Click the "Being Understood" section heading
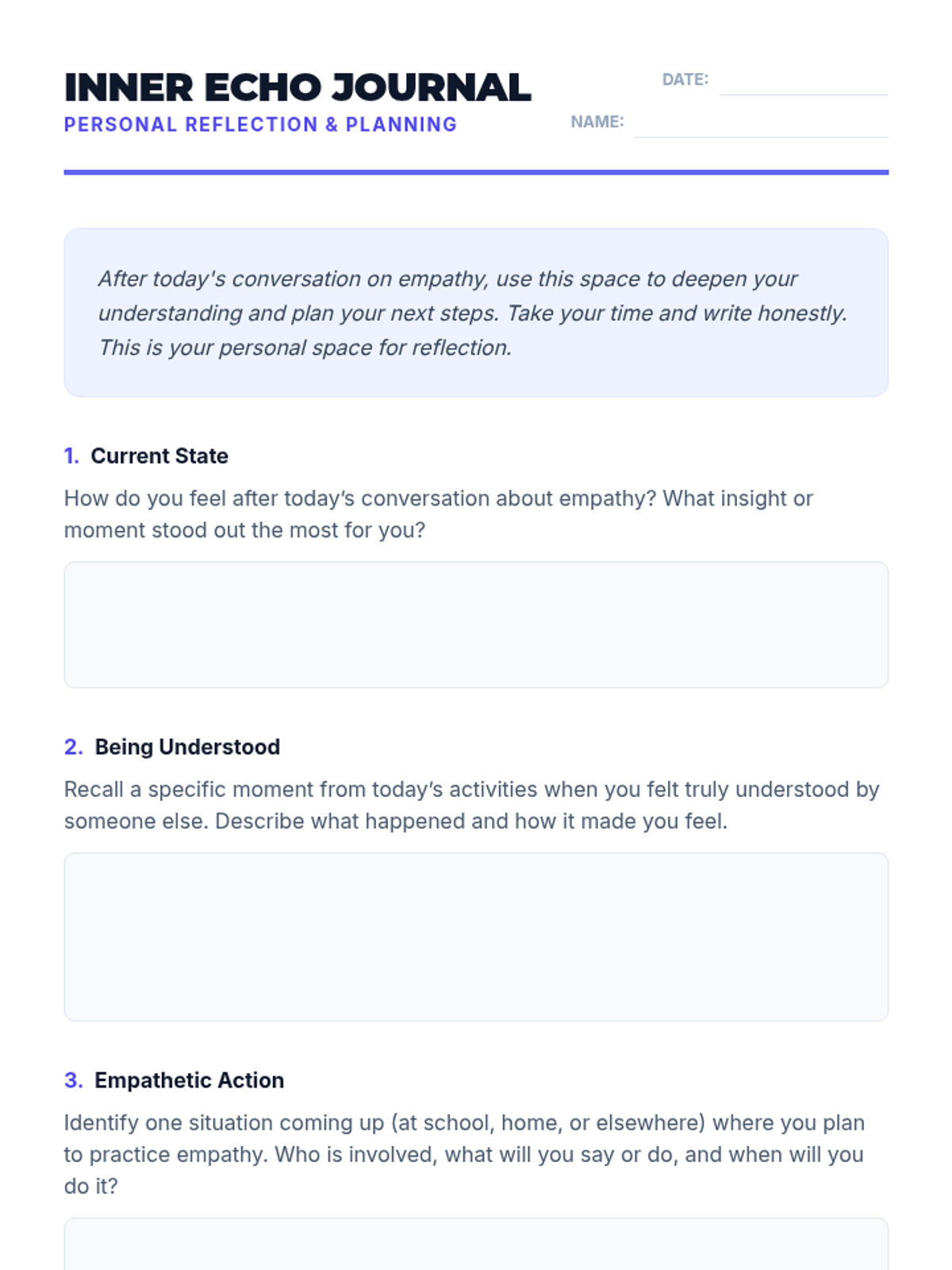The height and width of the screenshot is (1270, 952). click(187, 747)
